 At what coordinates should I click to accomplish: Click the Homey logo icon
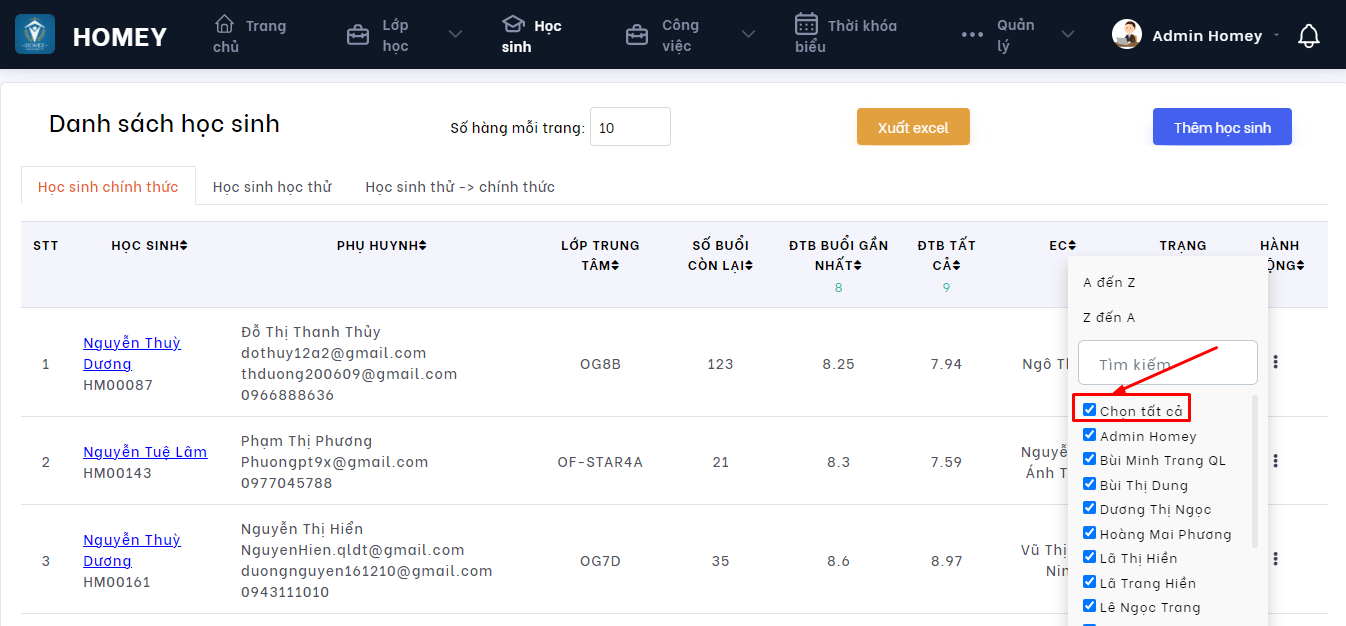35,35
